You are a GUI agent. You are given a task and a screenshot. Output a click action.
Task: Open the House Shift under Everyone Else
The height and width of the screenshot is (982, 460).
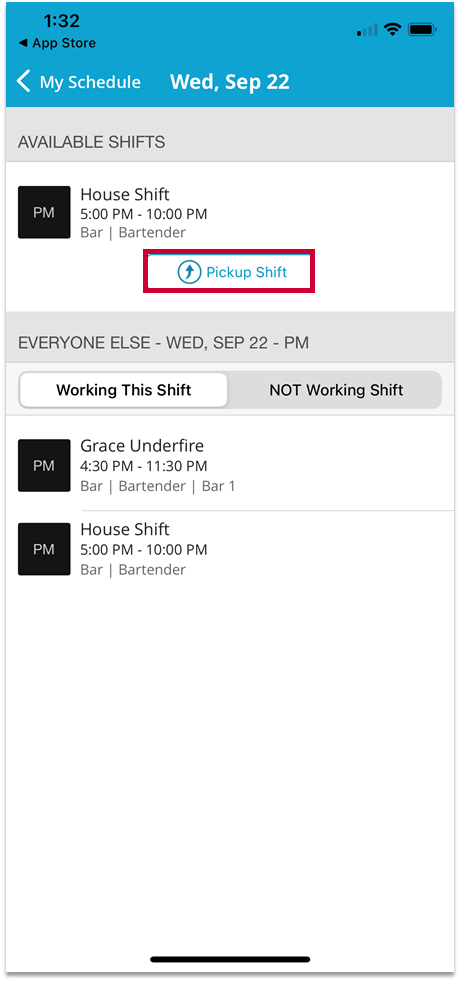pos(230,549)
